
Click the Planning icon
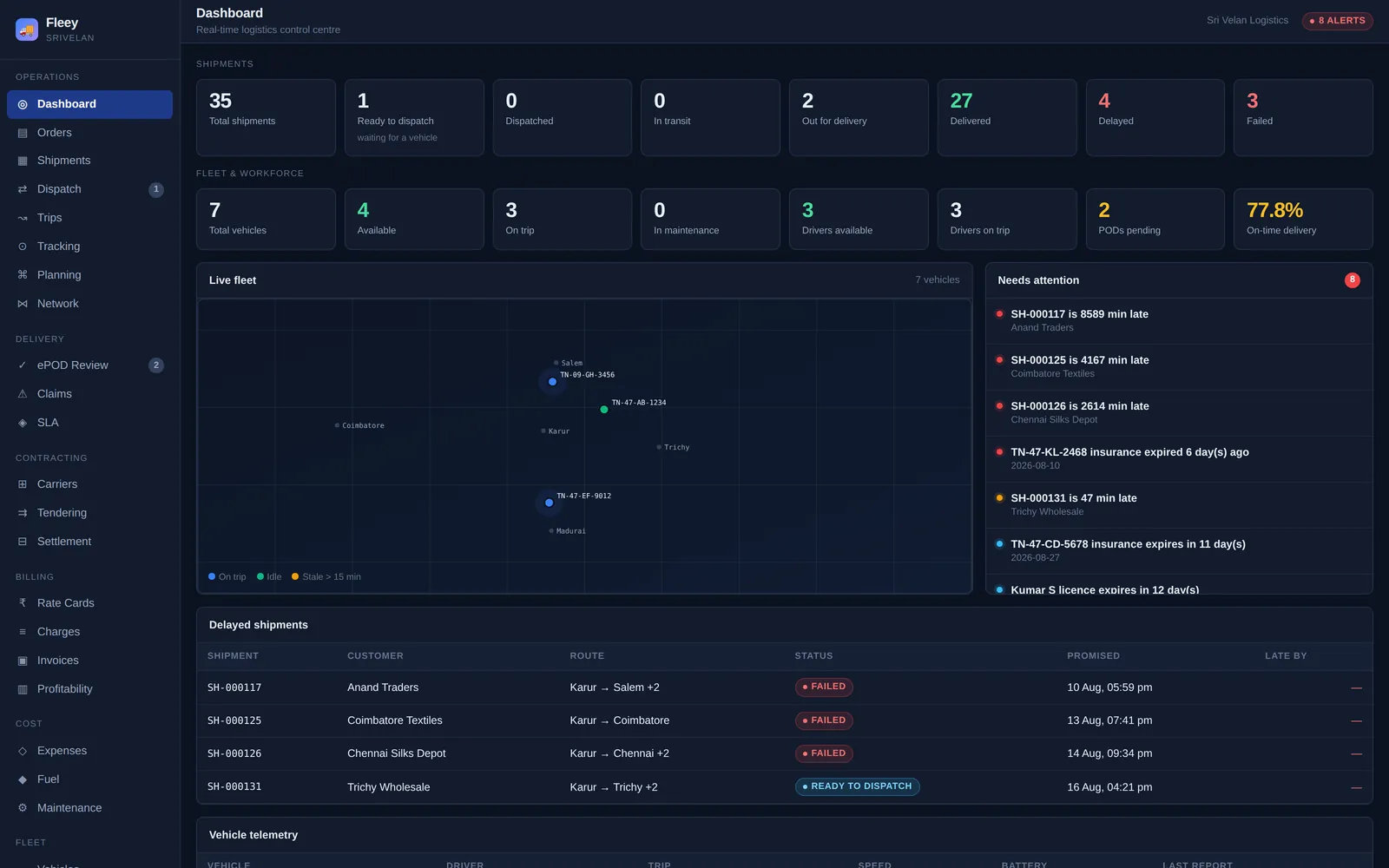tap(23, 275)
